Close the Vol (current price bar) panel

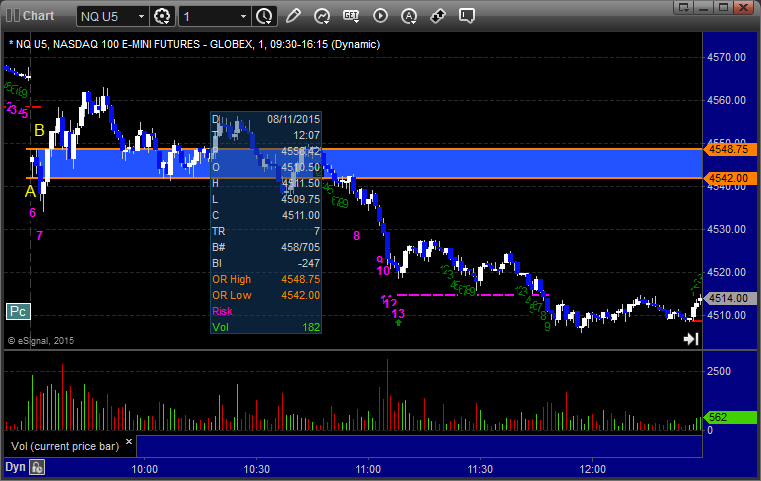(129, 442)
